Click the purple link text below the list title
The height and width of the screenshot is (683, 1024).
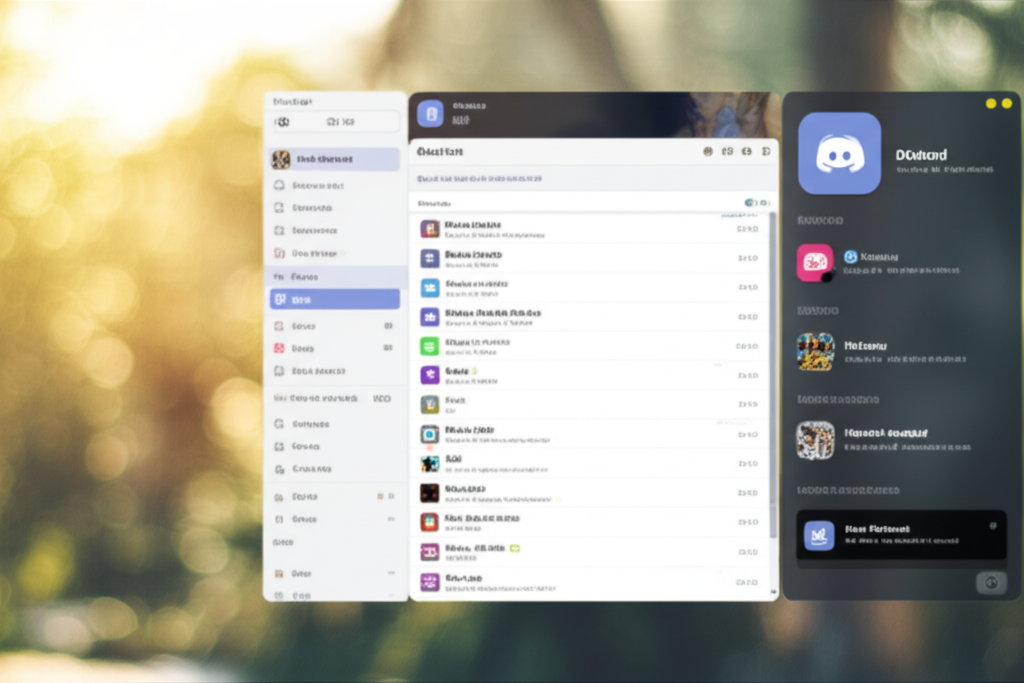pyautogui.click(x=480, y=178)
